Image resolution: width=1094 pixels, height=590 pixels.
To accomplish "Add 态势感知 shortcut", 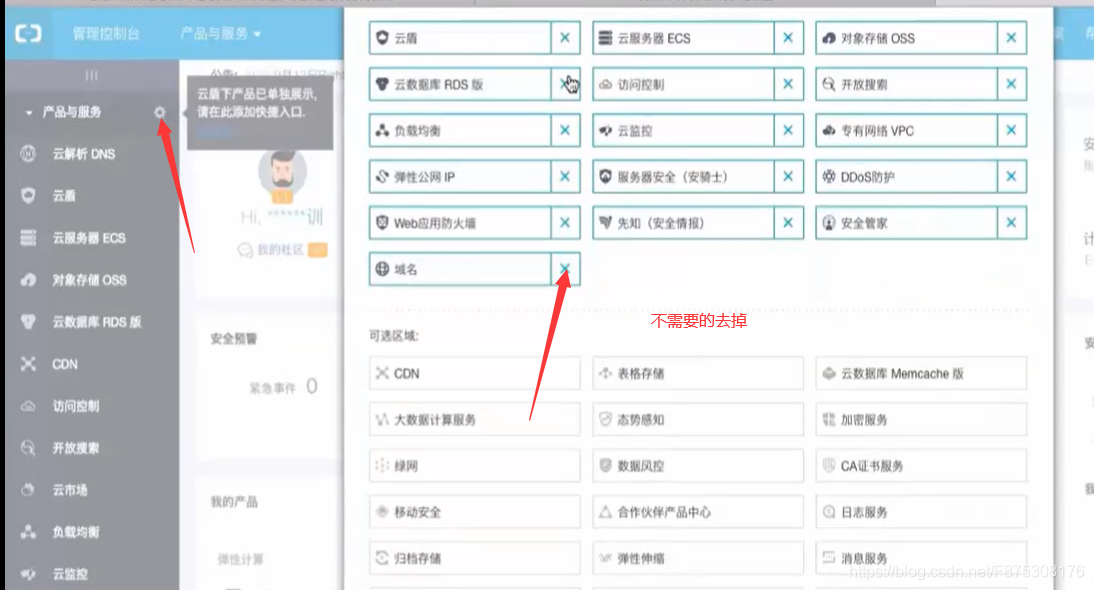I will pos(698,419).
